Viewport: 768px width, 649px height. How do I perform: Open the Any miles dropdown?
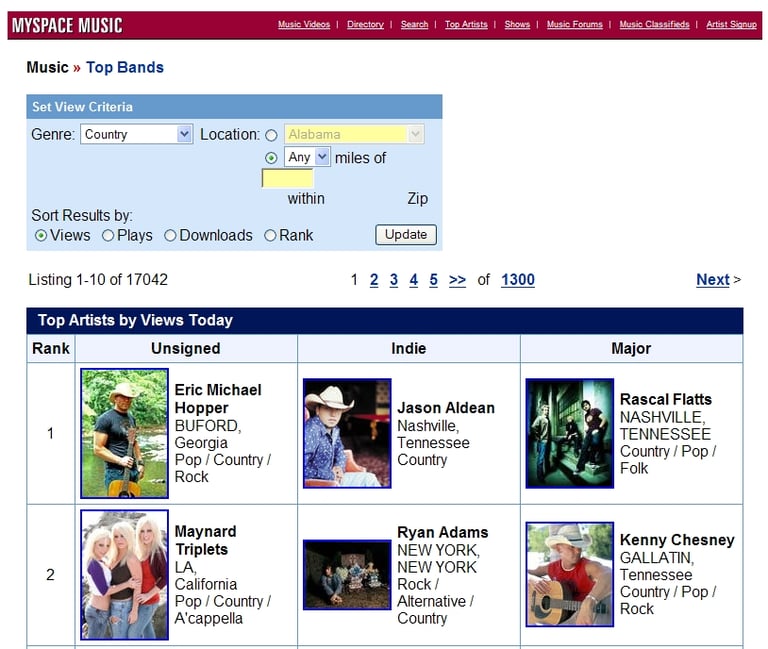(x=307, y=157)
